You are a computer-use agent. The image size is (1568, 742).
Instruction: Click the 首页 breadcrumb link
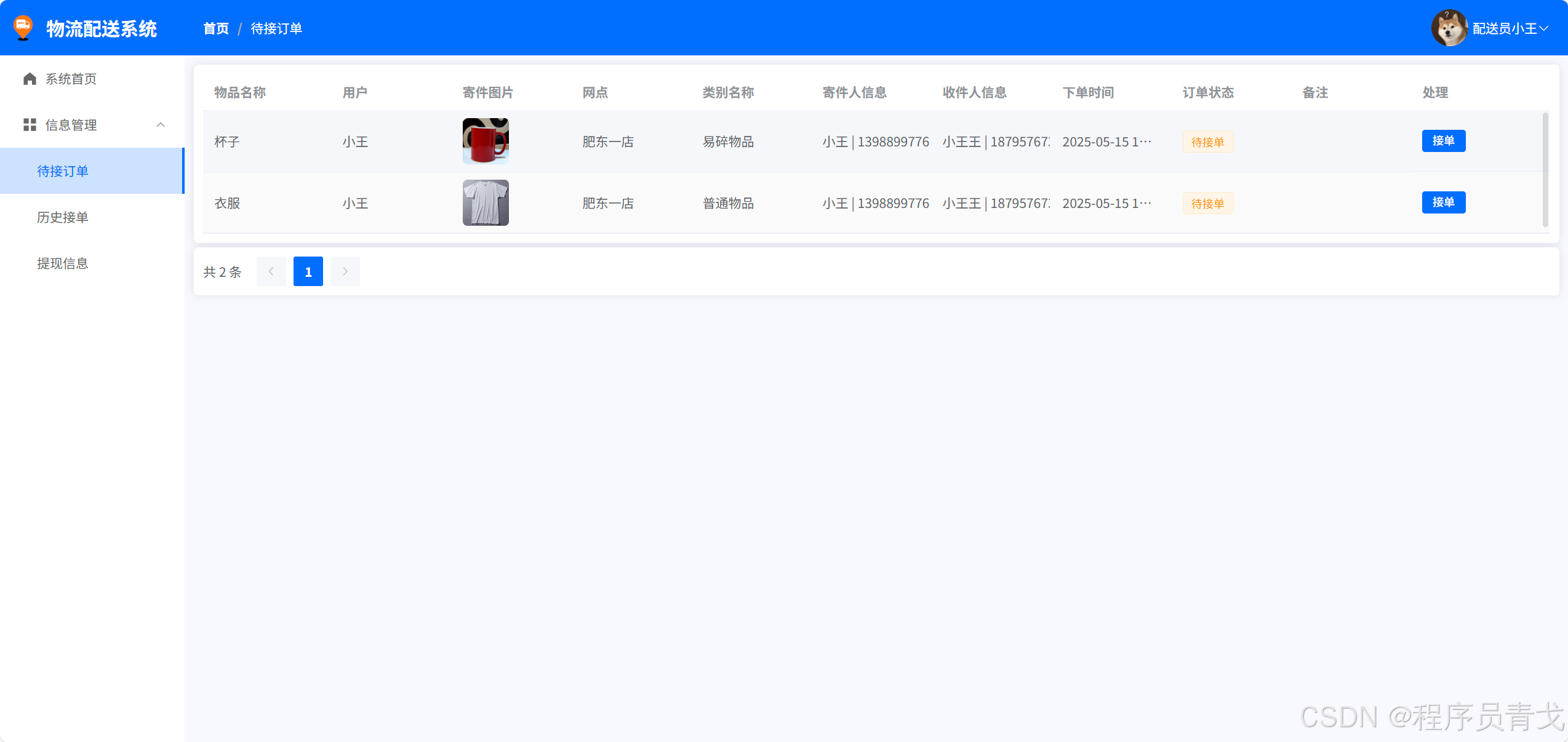216,29
